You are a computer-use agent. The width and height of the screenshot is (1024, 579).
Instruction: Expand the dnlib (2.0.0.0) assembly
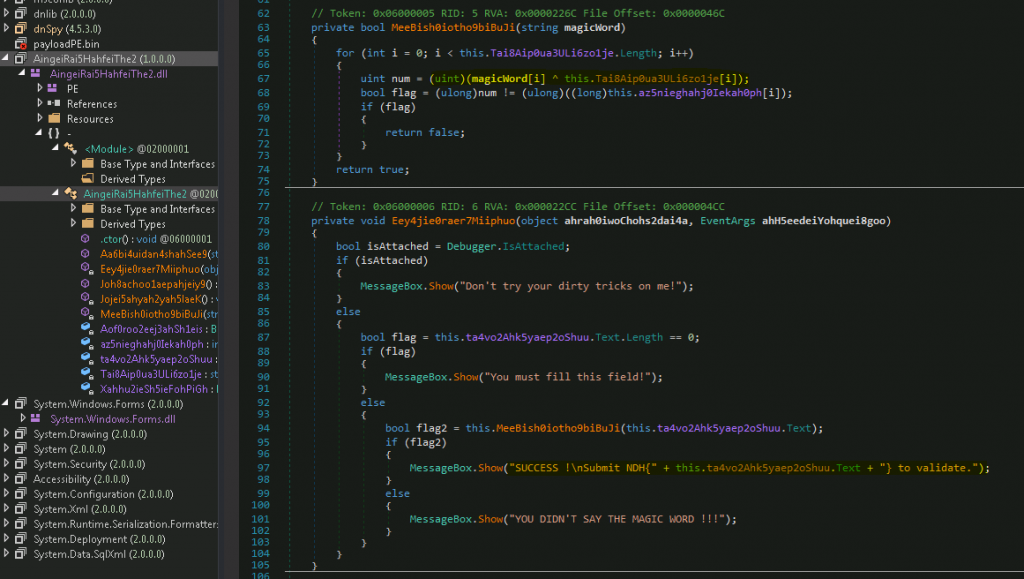6,14
